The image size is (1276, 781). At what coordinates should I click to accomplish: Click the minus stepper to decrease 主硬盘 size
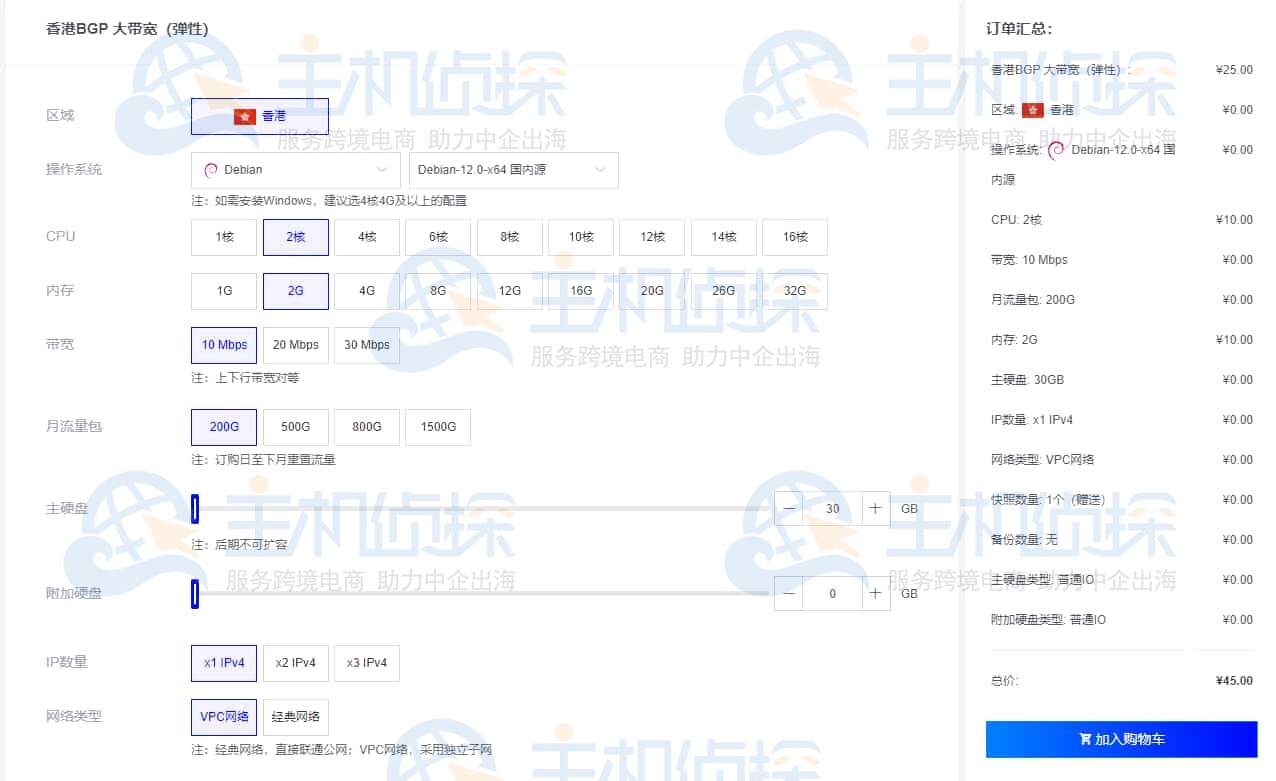(788, 508)
